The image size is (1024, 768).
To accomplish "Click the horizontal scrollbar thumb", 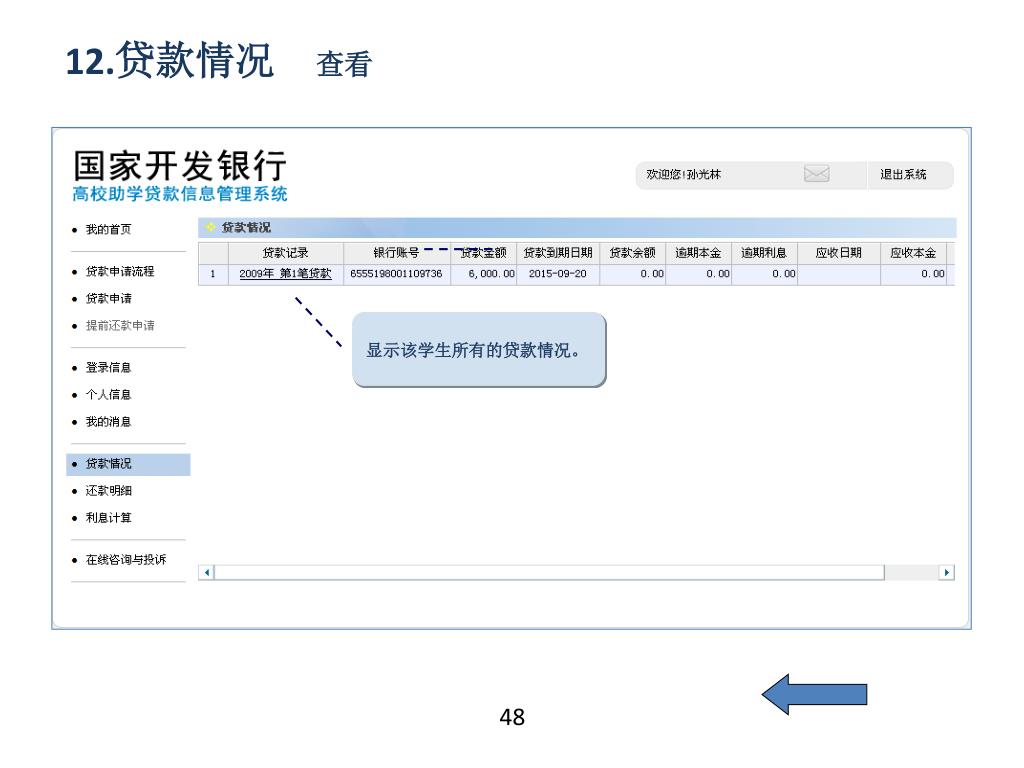I will pyautogui.click(x=549, y=573).
